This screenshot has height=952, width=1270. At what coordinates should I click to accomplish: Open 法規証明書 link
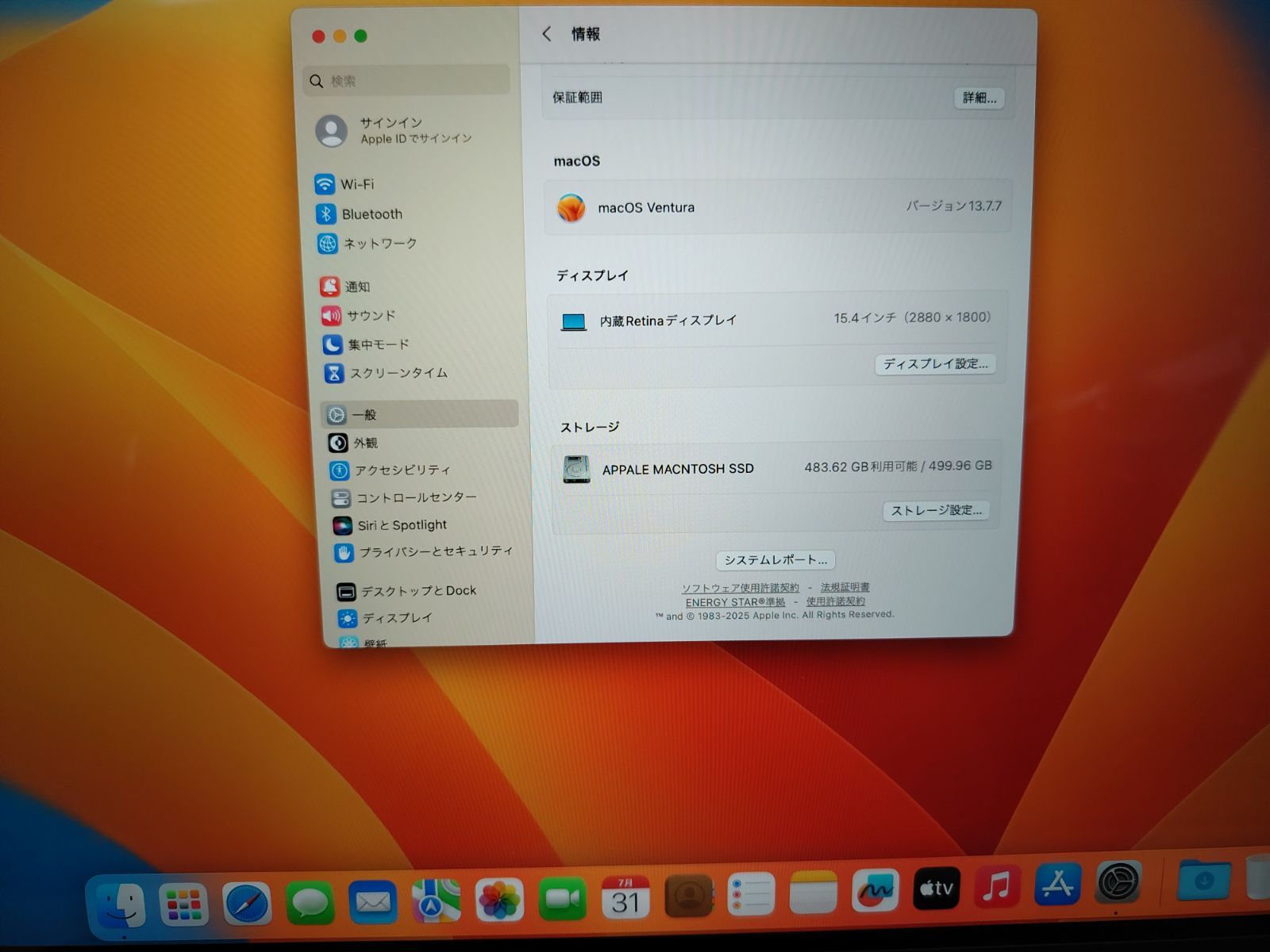845,587
